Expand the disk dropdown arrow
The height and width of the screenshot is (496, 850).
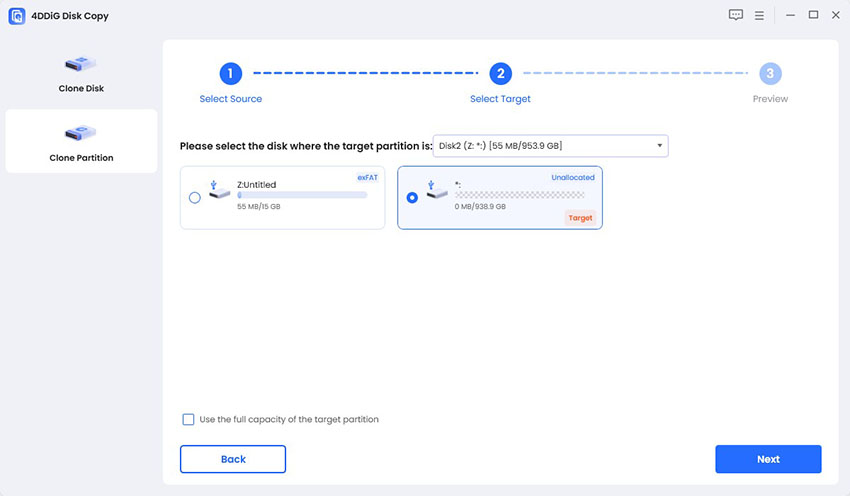[660, 146]
